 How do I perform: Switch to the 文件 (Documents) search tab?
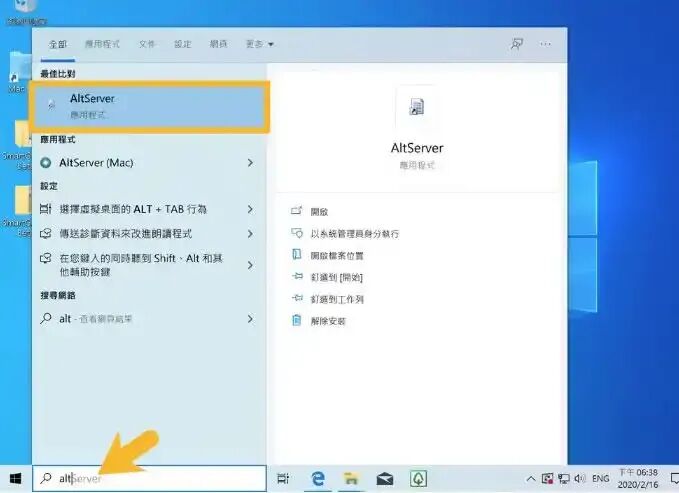tap(147, 44)
